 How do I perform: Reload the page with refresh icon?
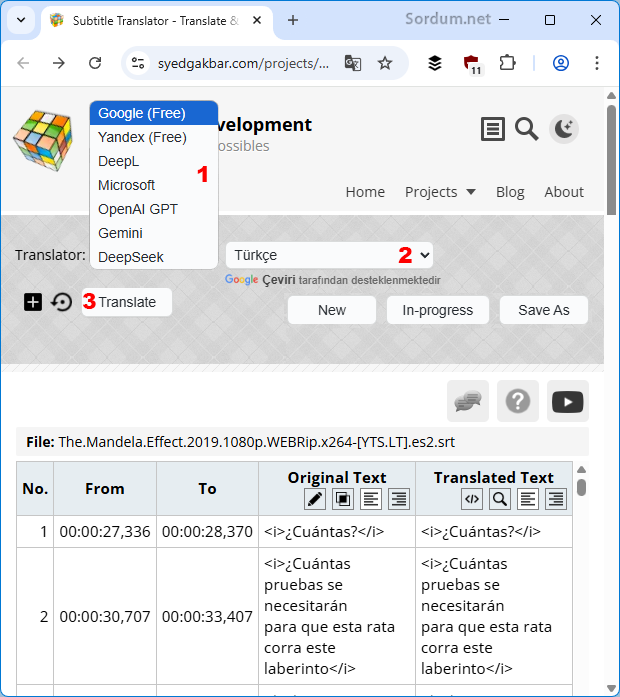[x=95, y=63]
